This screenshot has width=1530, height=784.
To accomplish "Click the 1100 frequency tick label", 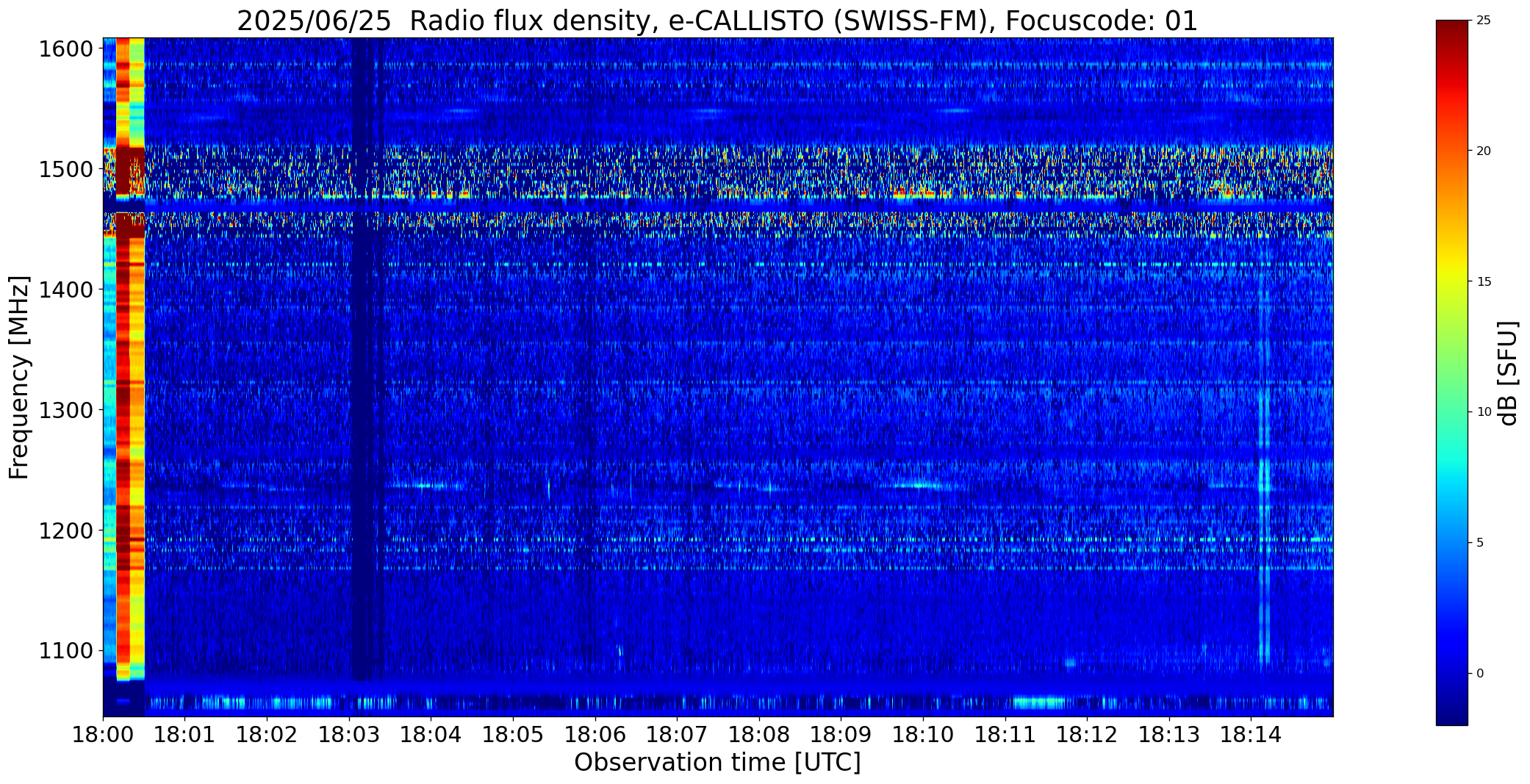I will click(x=66, y=651).
